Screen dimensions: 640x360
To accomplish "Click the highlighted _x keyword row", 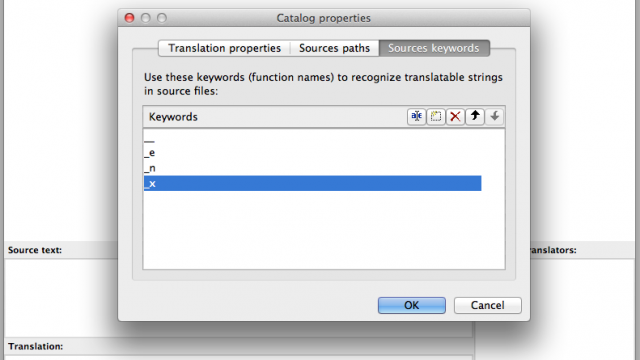I will tap(313, 183).
